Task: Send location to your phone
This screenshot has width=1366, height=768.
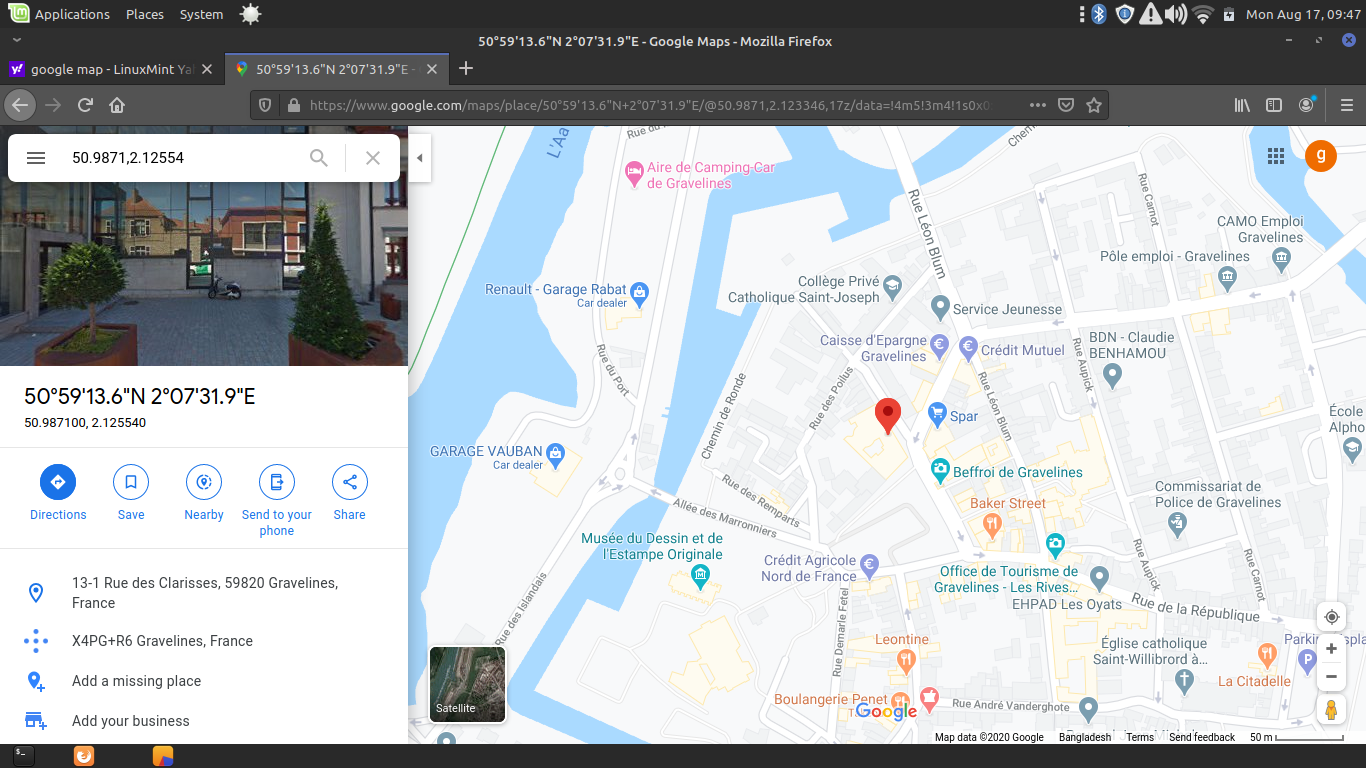Action: pyautogui.click(x=277, y=501)
